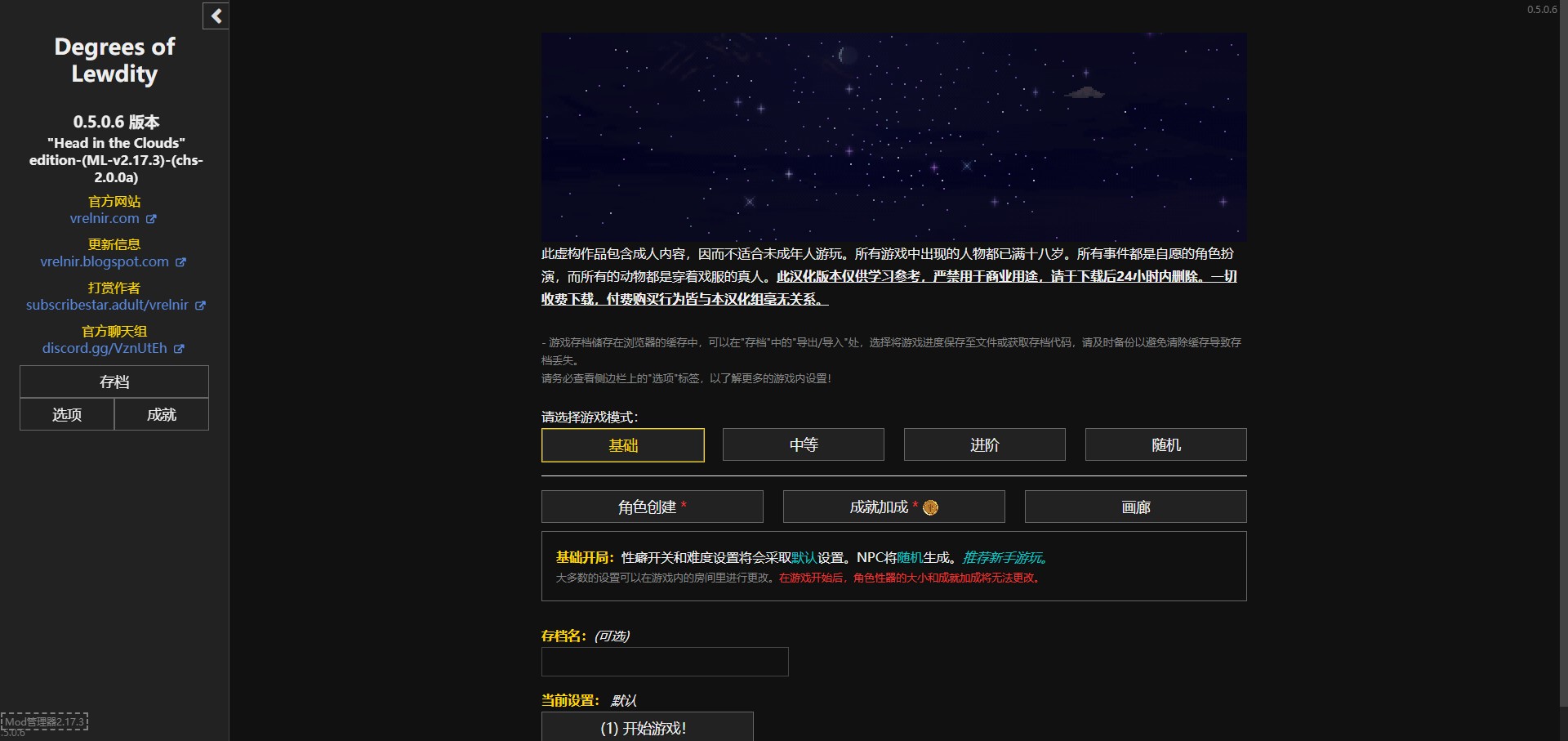Click the 推荐新手游玩 text
The width and height of the screenshot is (1568, 741).
1004,557
